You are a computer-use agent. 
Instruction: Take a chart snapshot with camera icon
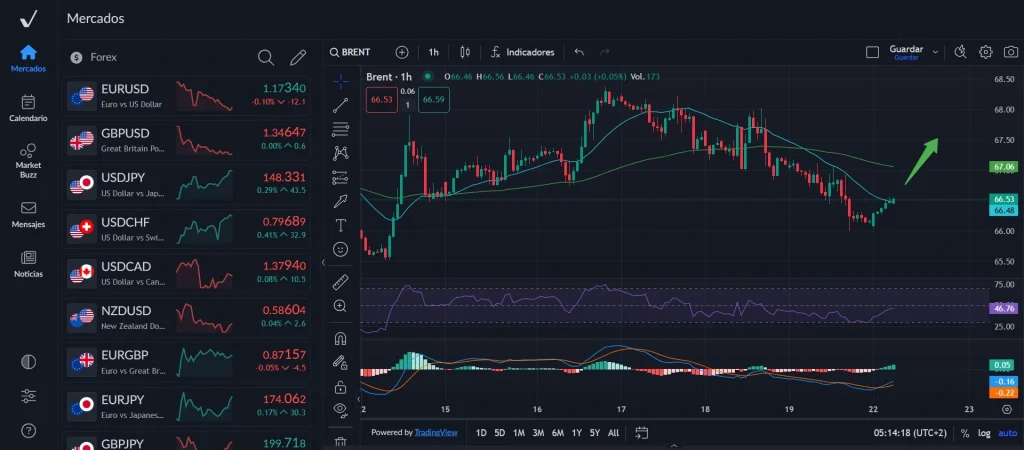point(1008,52)
